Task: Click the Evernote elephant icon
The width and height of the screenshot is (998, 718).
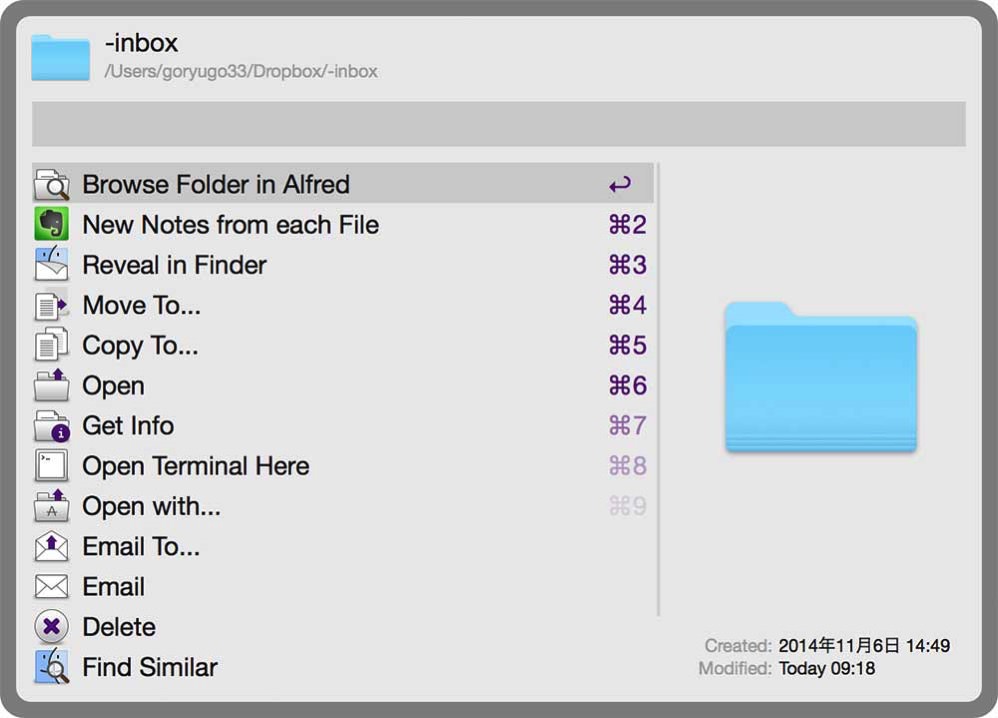Action: (51, 225)
